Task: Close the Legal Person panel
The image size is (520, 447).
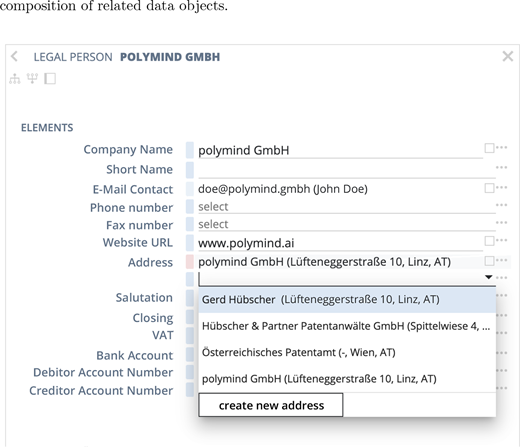Action: [x=508, y=56]
